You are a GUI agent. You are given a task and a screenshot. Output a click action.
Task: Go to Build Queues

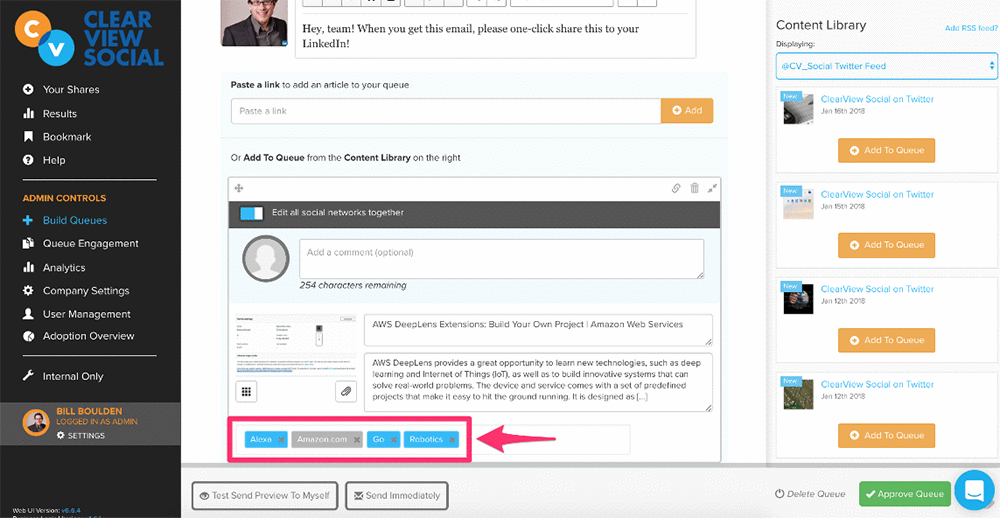point(75,220)
